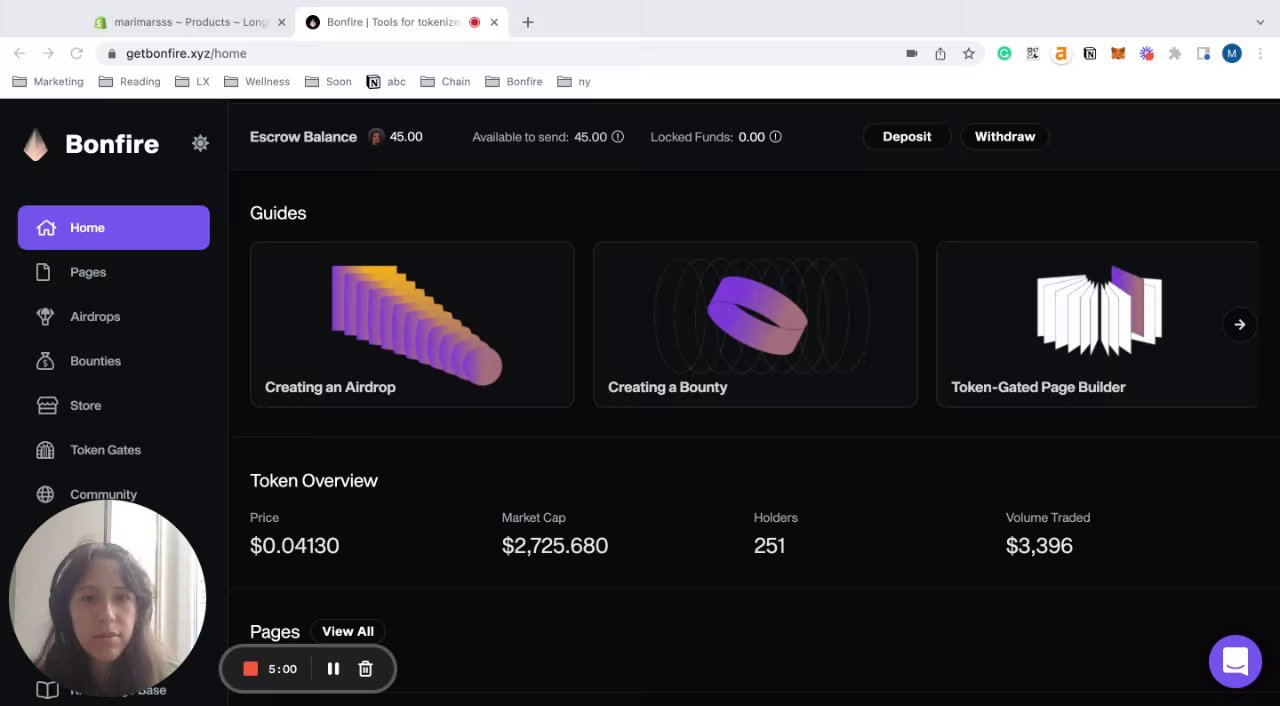Switch to the marimarsss Products tab

click(x=189, y=22)
